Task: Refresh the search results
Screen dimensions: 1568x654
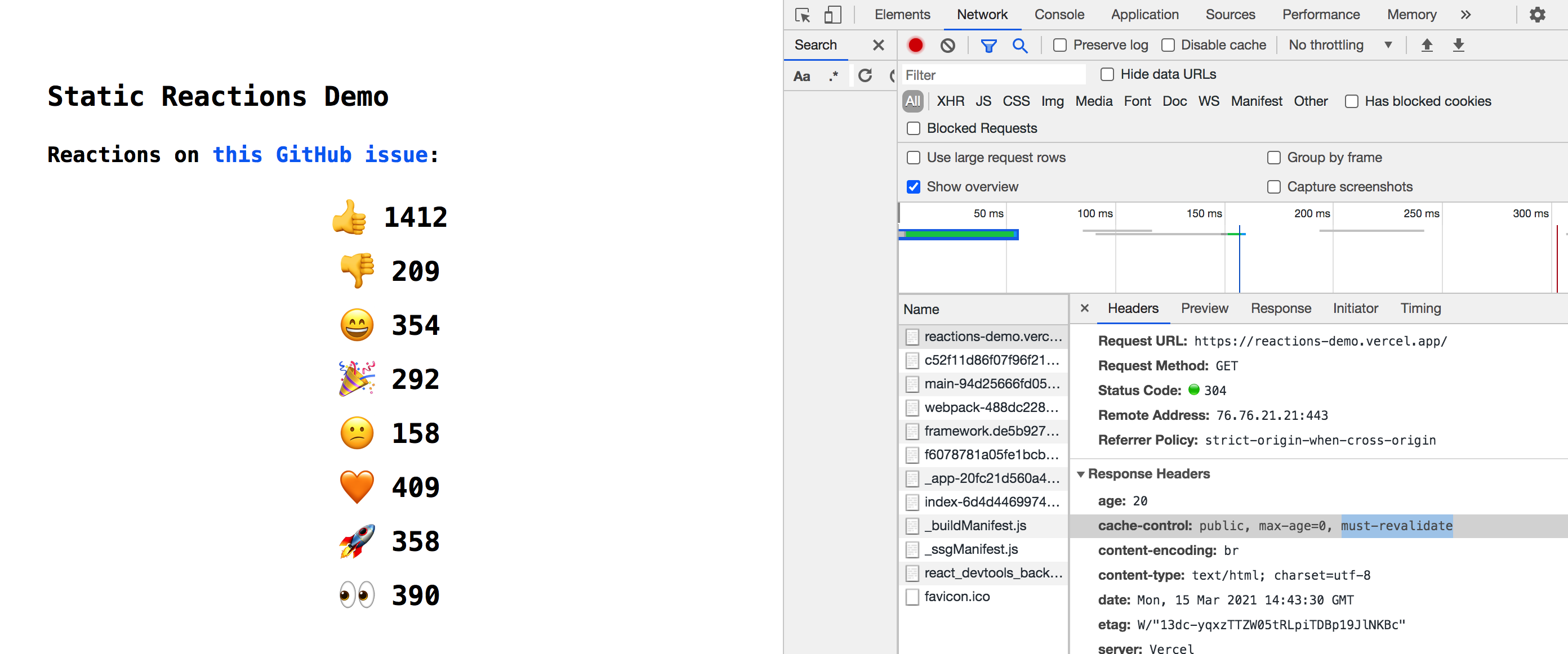Action: pos(865,75)
